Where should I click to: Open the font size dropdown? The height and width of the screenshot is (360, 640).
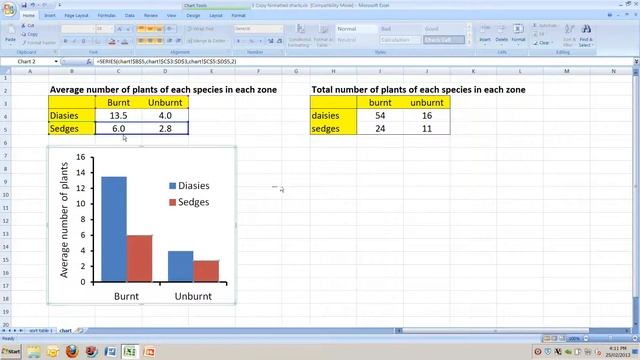pyautogui.click(x=111, y=29)
